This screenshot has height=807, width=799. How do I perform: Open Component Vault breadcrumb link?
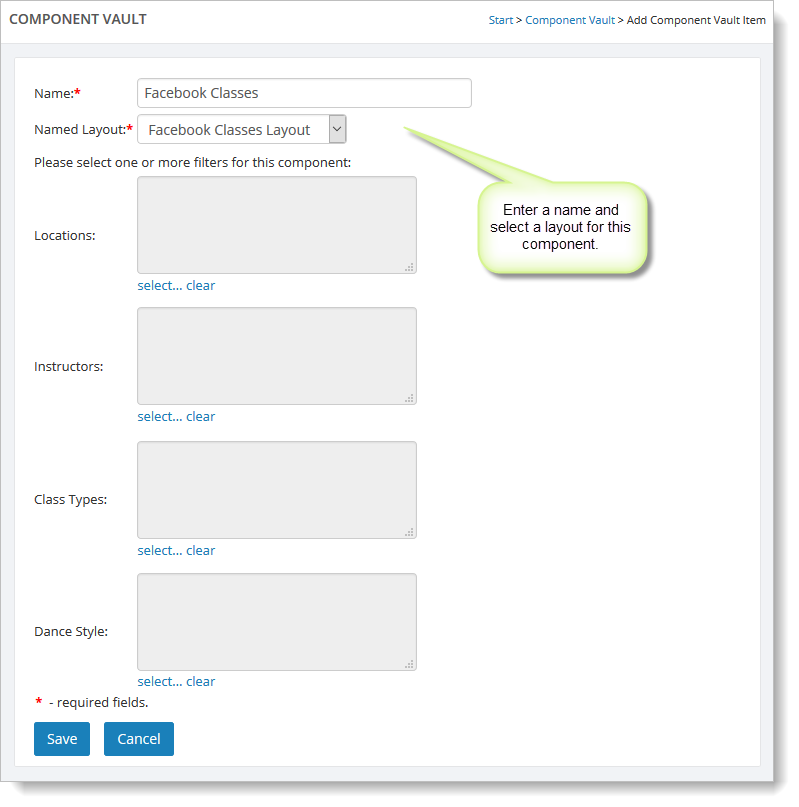[570, 20]
